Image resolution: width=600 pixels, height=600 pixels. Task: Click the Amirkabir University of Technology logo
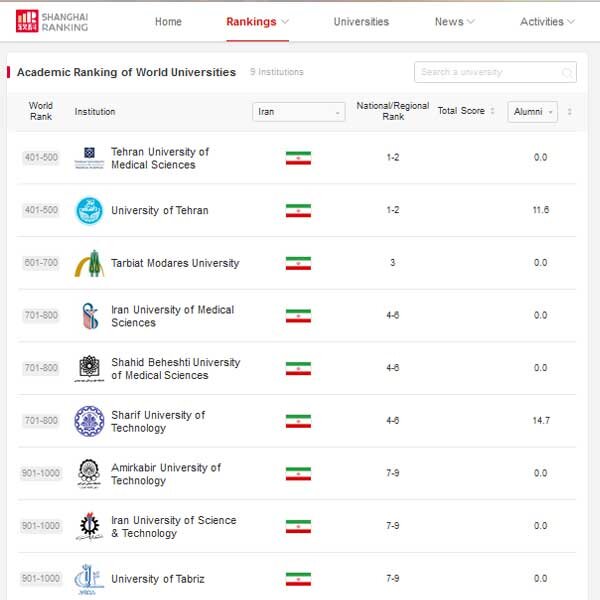pyautogui.click(x=89, y=473)
